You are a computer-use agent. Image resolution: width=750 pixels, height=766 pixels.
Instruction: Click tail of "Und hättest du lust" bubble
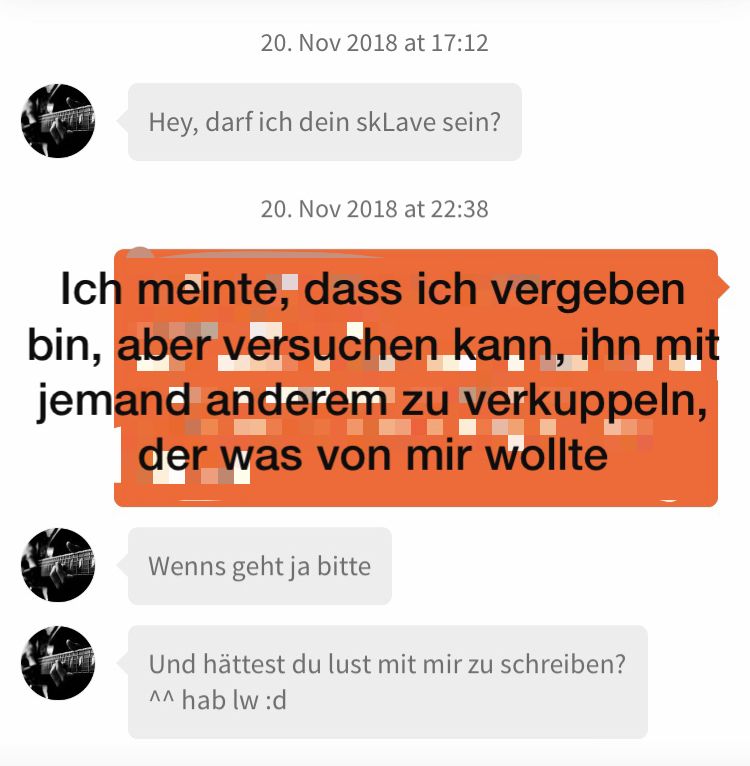point(122,663)
